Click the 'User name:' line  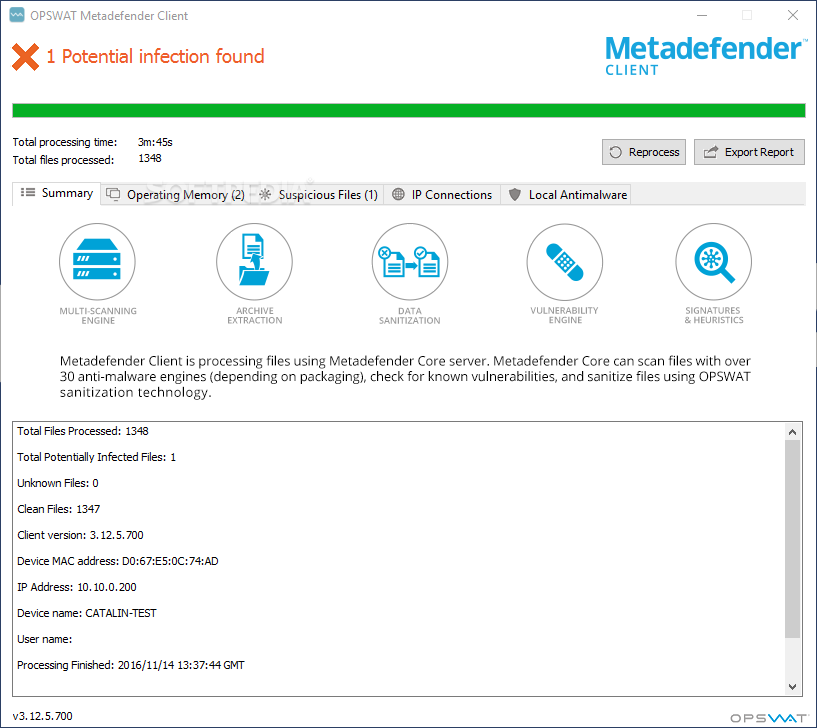(45, 639)
